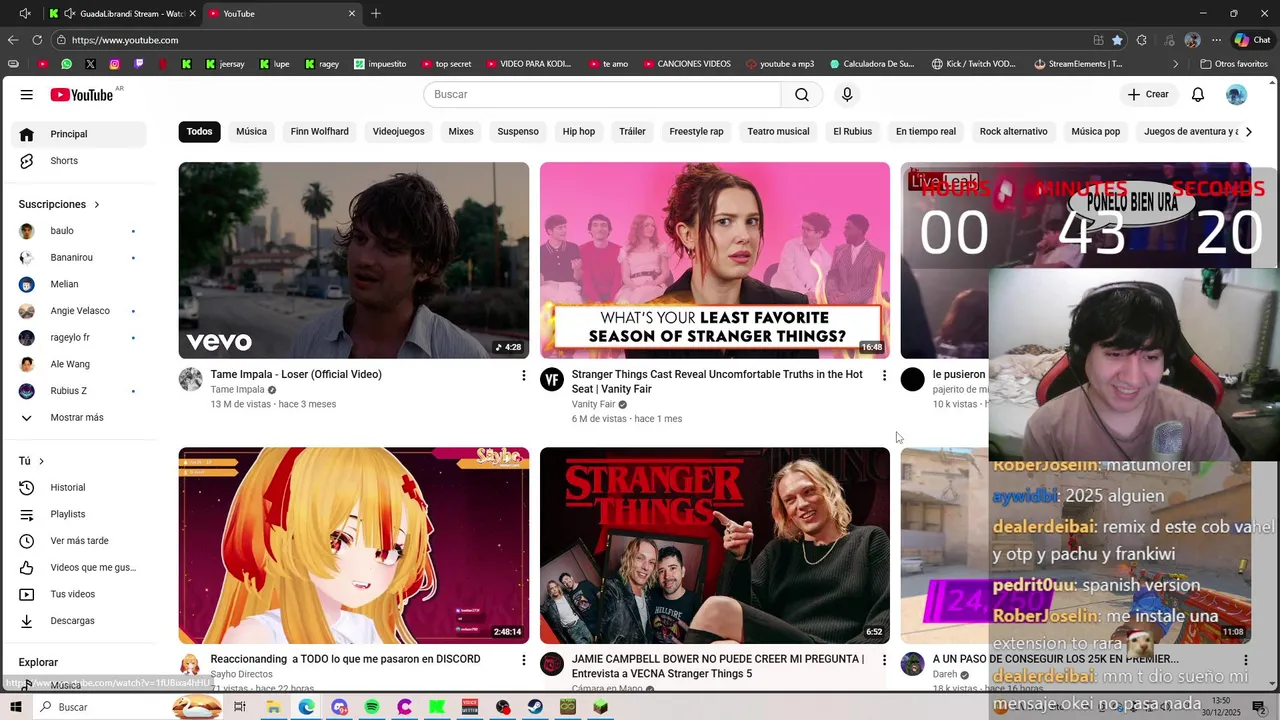
Task: Expand Mostrar más subscriptions
Action: [80, 417]
